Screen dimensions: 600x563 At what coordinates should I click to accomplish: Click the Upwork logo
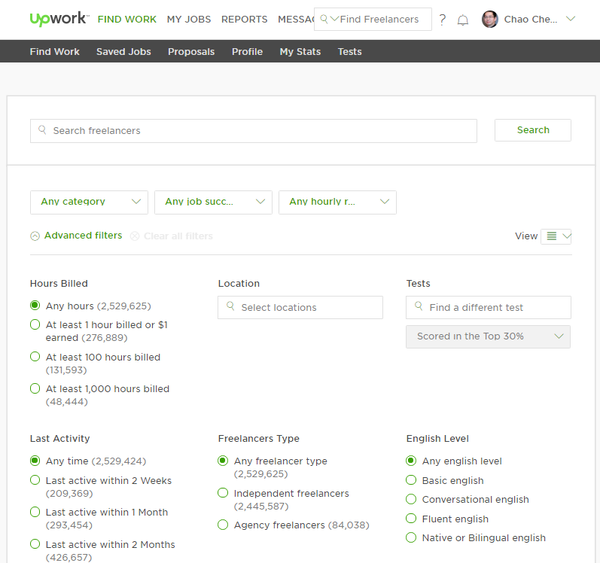59,18
